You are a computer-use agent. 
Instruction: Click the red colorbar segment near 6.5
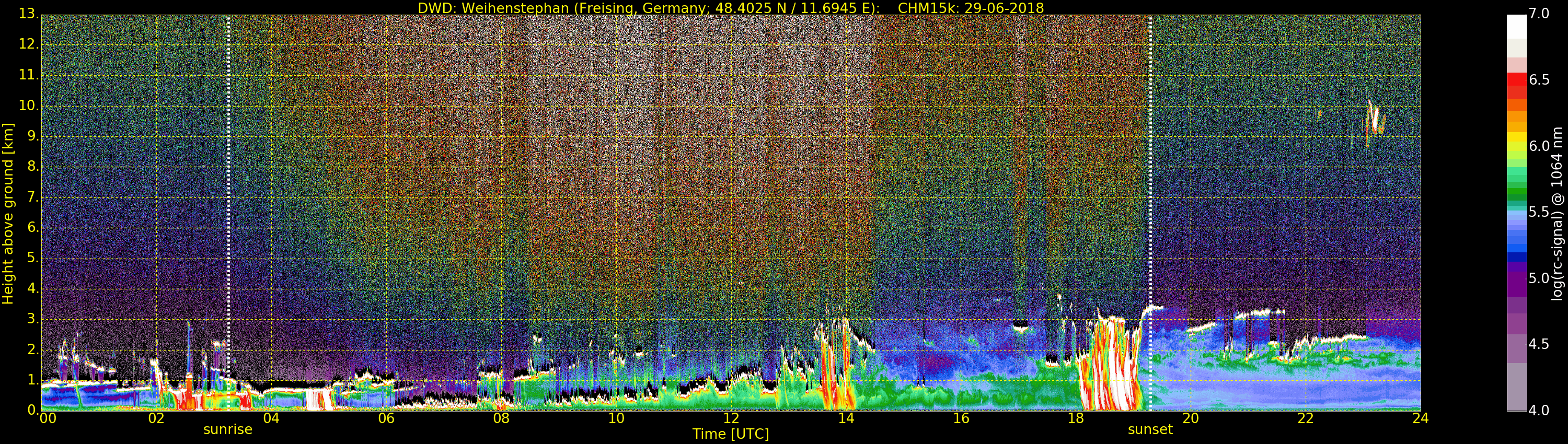pyautogui.click(x=1516, y=80)
